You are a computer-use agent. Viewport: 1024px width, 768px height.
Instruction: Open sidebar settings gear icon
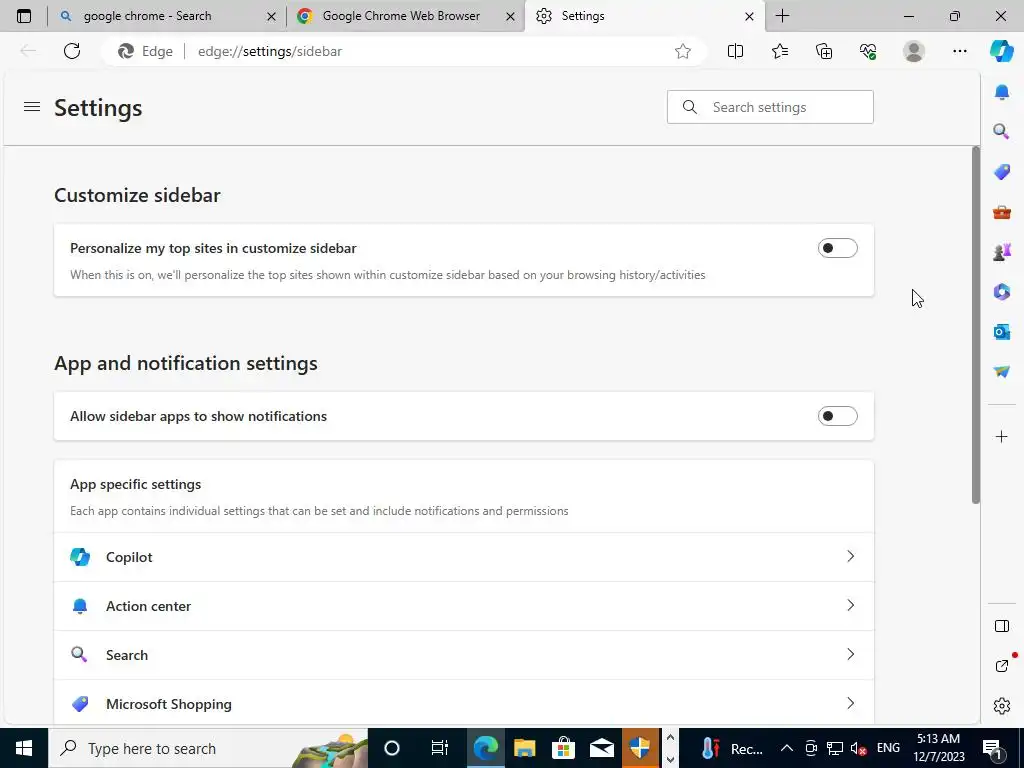click(x=1001, y=706)
